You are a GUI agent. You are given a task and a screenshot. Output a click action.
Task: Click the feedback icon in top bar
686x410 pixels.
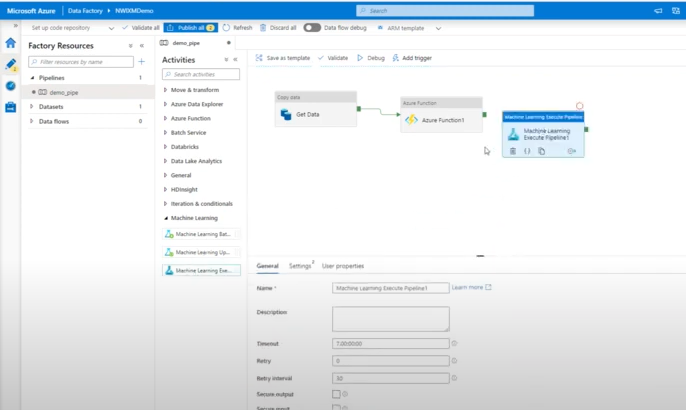pos(658,11)
